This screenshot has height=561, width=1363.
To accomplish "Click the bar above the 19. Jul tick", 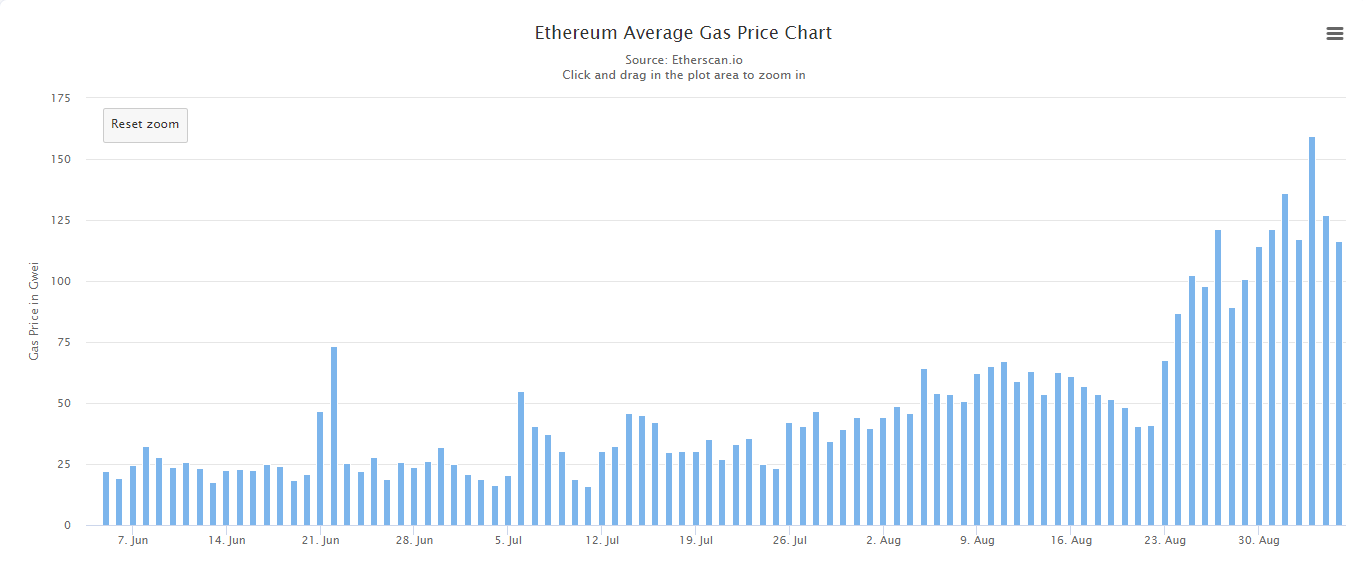I will pos(696,488).
